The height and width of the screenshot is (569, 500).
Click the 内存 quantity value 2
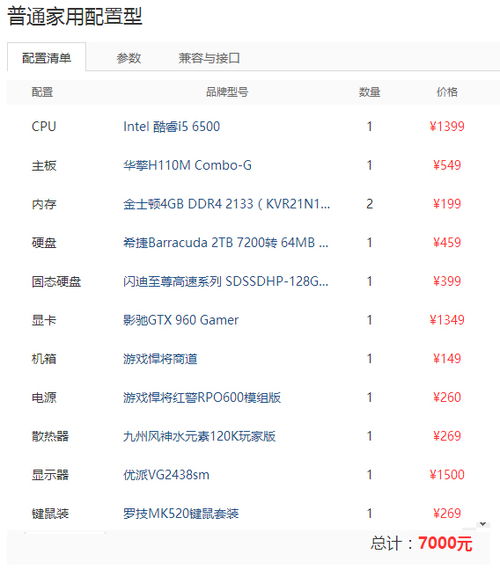(369, 204)
